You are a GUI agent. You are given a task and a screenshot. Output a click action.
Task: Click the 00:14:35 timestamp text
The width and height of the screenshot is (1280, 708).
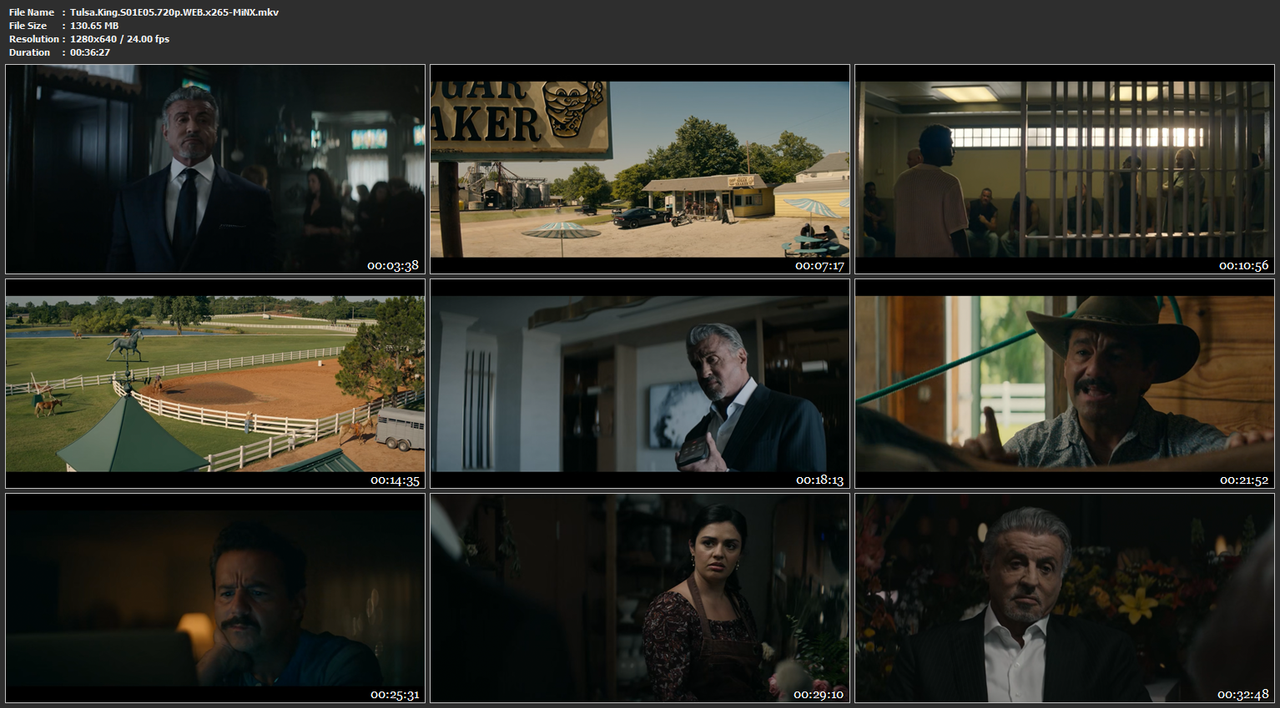click(394, 480)
